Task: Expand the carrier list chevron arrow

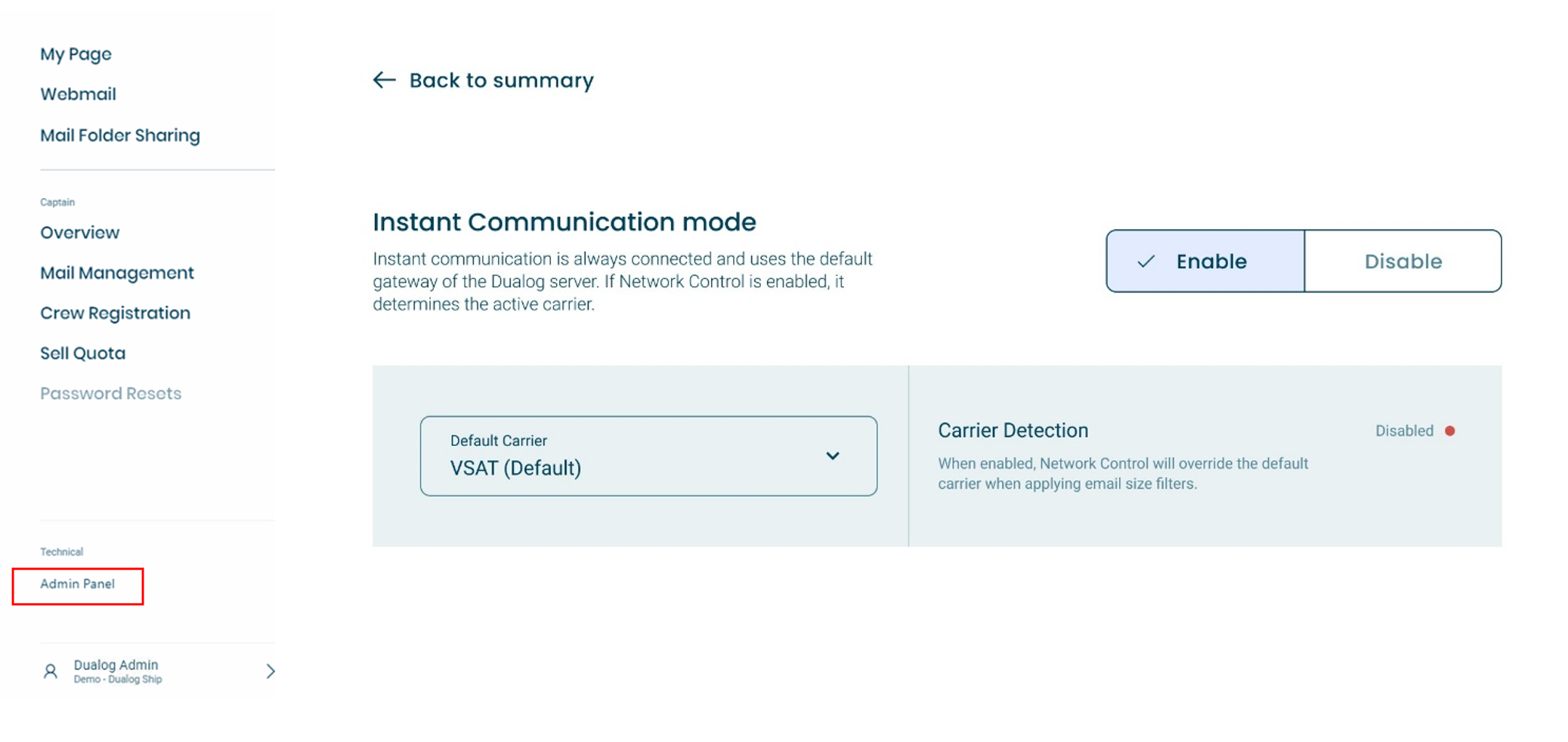Action: point(832,456)
